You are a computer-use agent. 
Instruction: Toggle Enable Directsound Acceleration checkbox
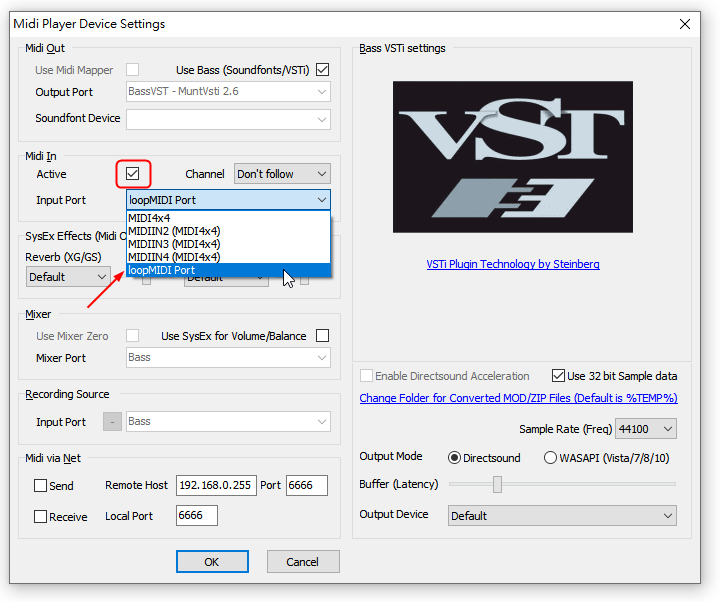click(x=366, y=376)
